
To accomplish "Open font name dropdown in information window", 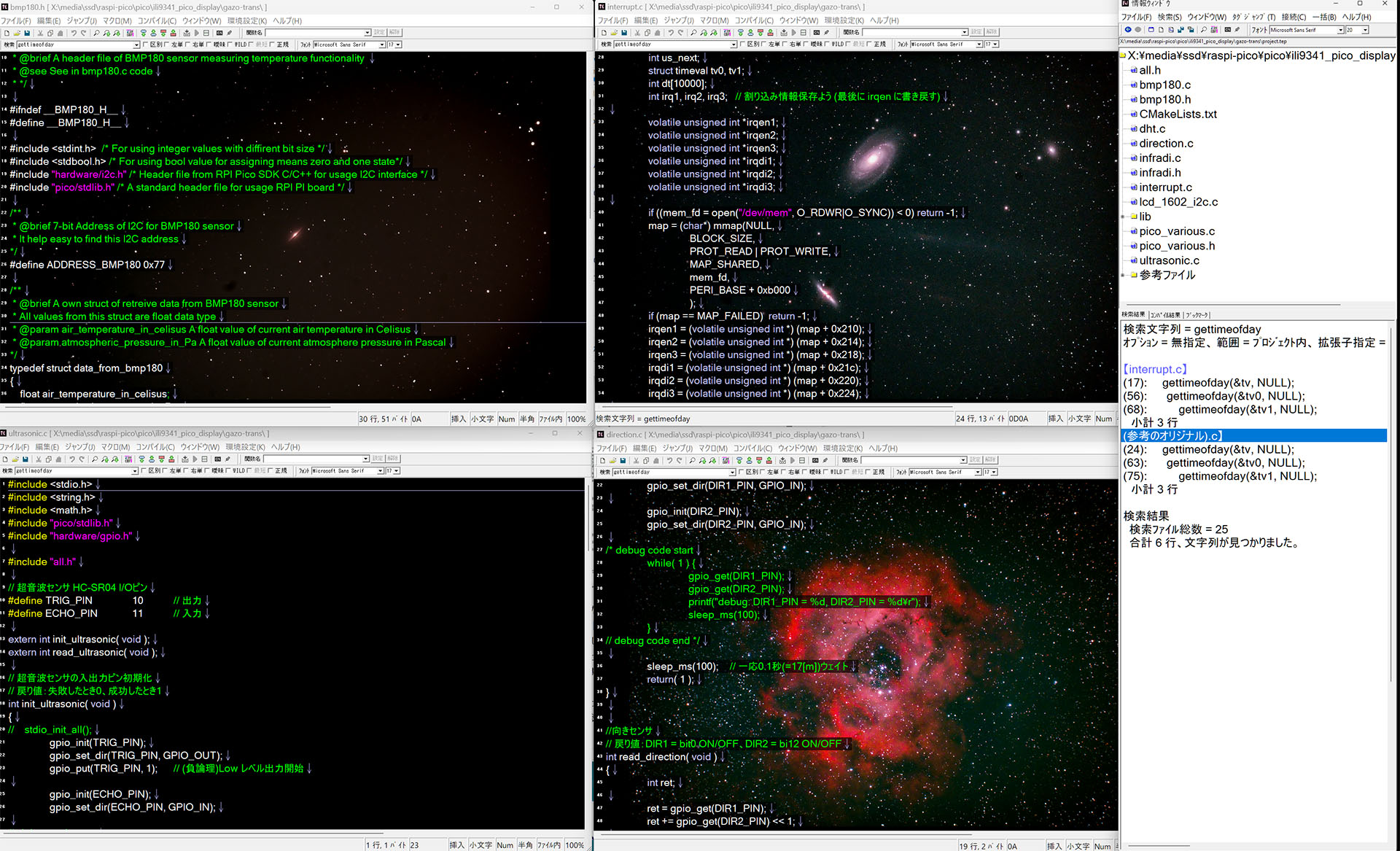I will [x=1340, y=30].
